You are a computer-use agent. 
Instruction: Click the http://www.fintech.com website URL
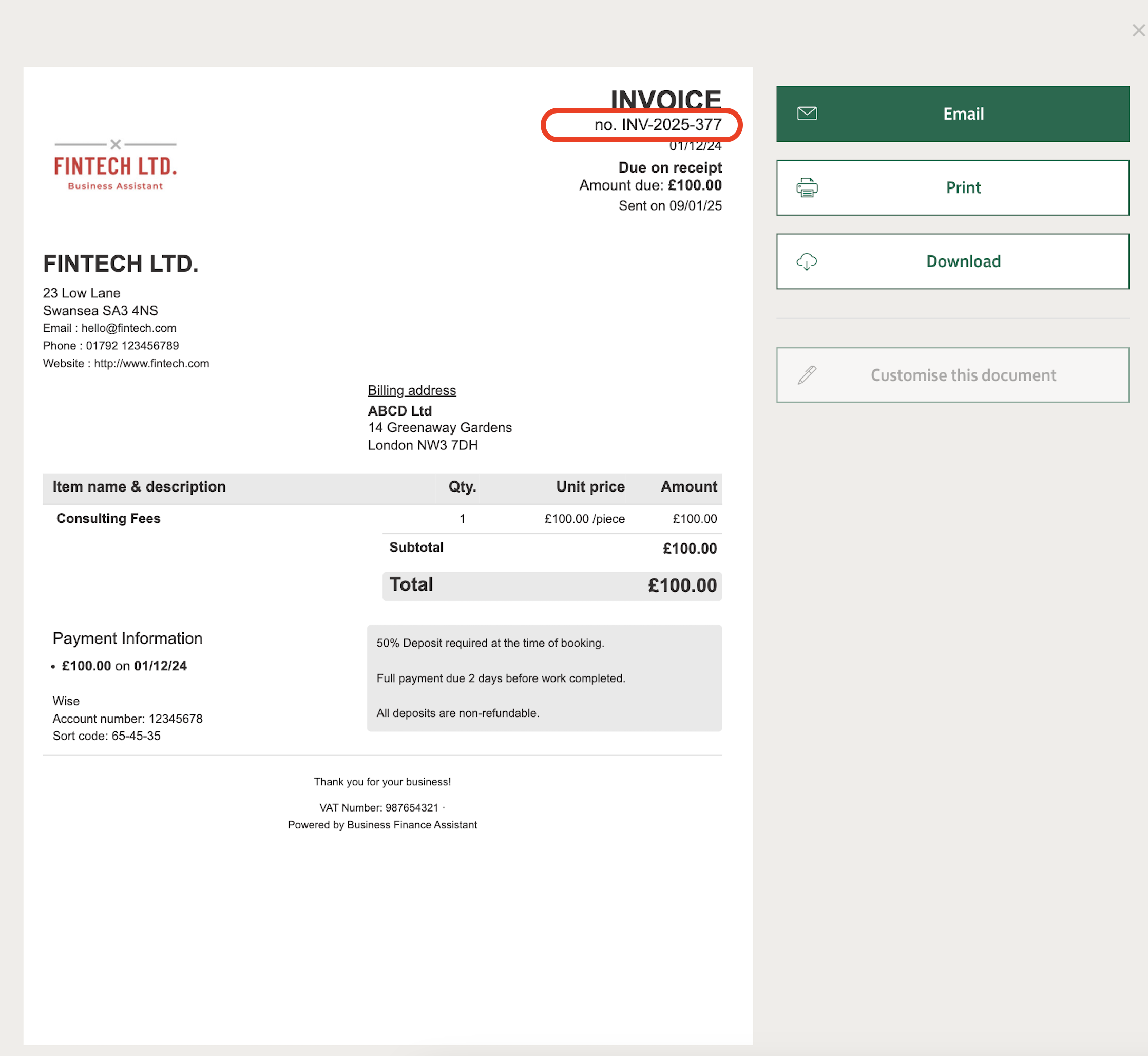pyautogui.click(x=151, y=364)
